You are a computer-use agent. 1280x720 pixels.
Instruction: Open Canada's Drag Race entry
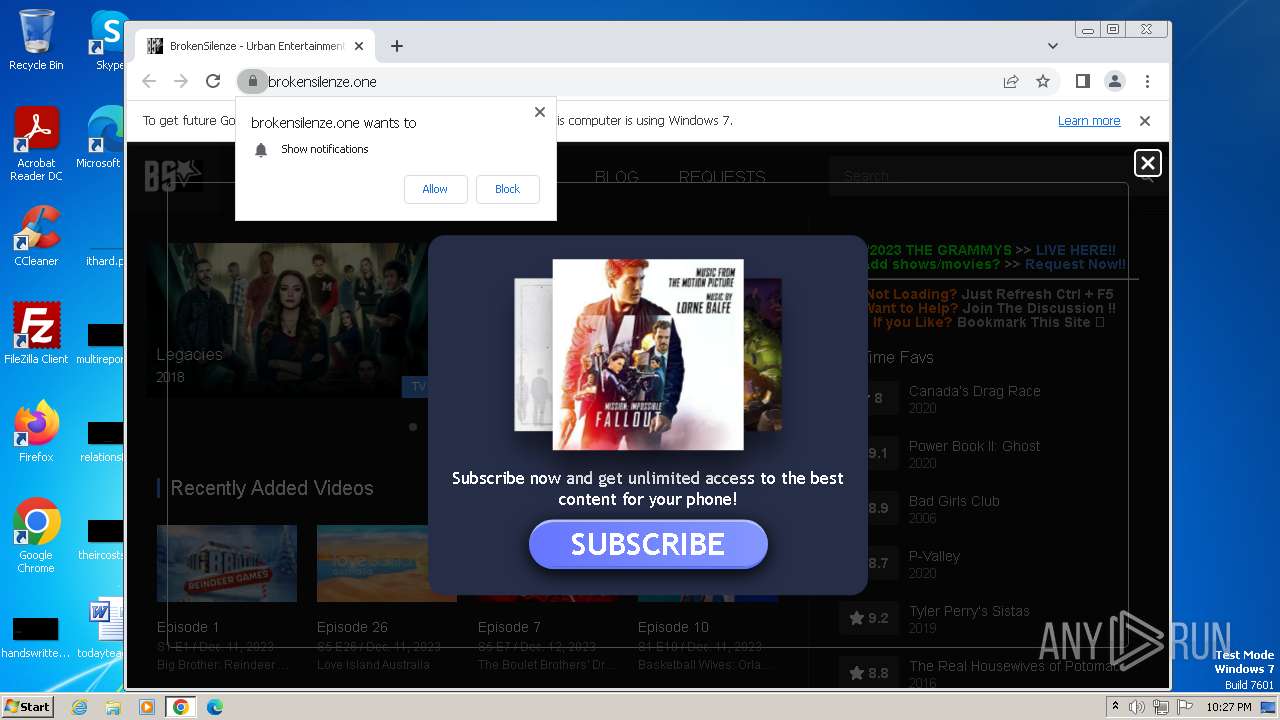click(x=974, y=391)
